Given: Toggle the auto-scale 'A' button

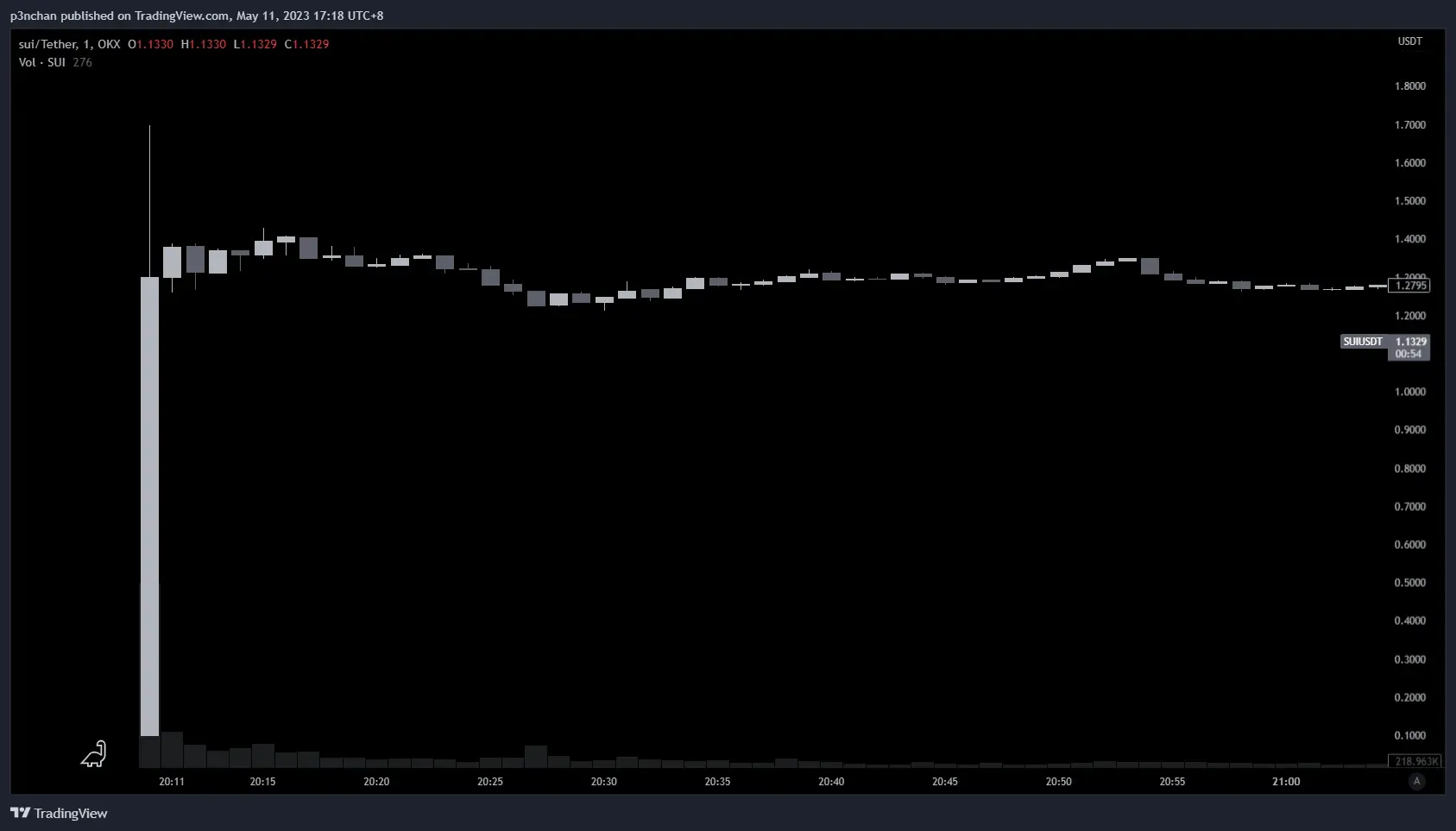Looking at the screenshot, I should tap(1416, 781).
